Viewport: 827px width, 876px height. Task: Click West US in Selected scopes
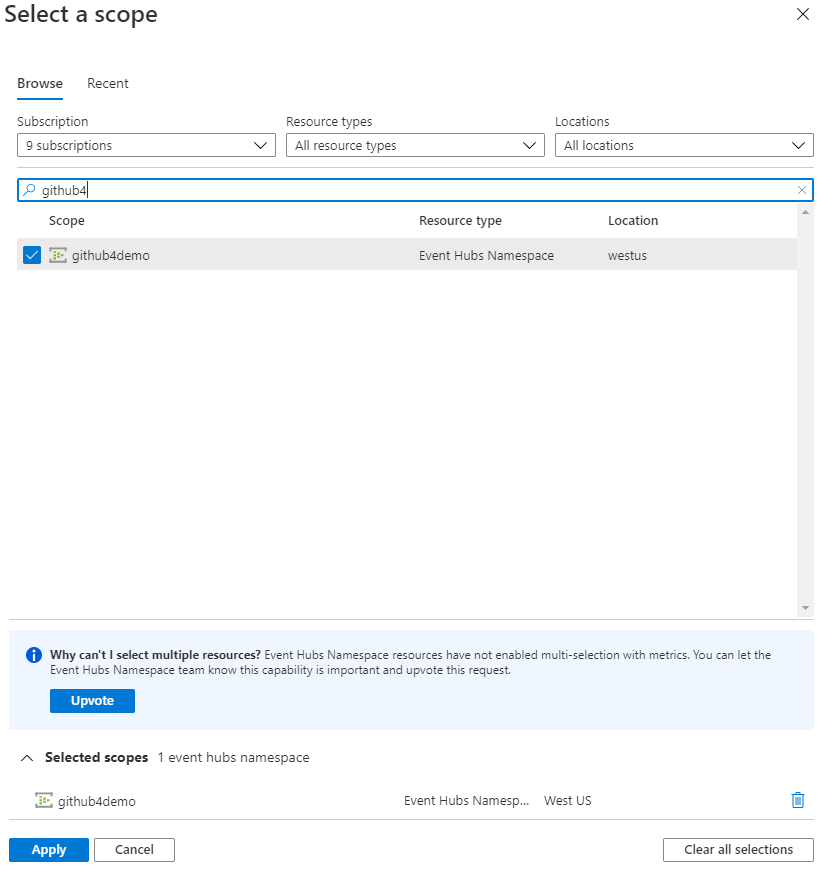[x=568, y=801]
